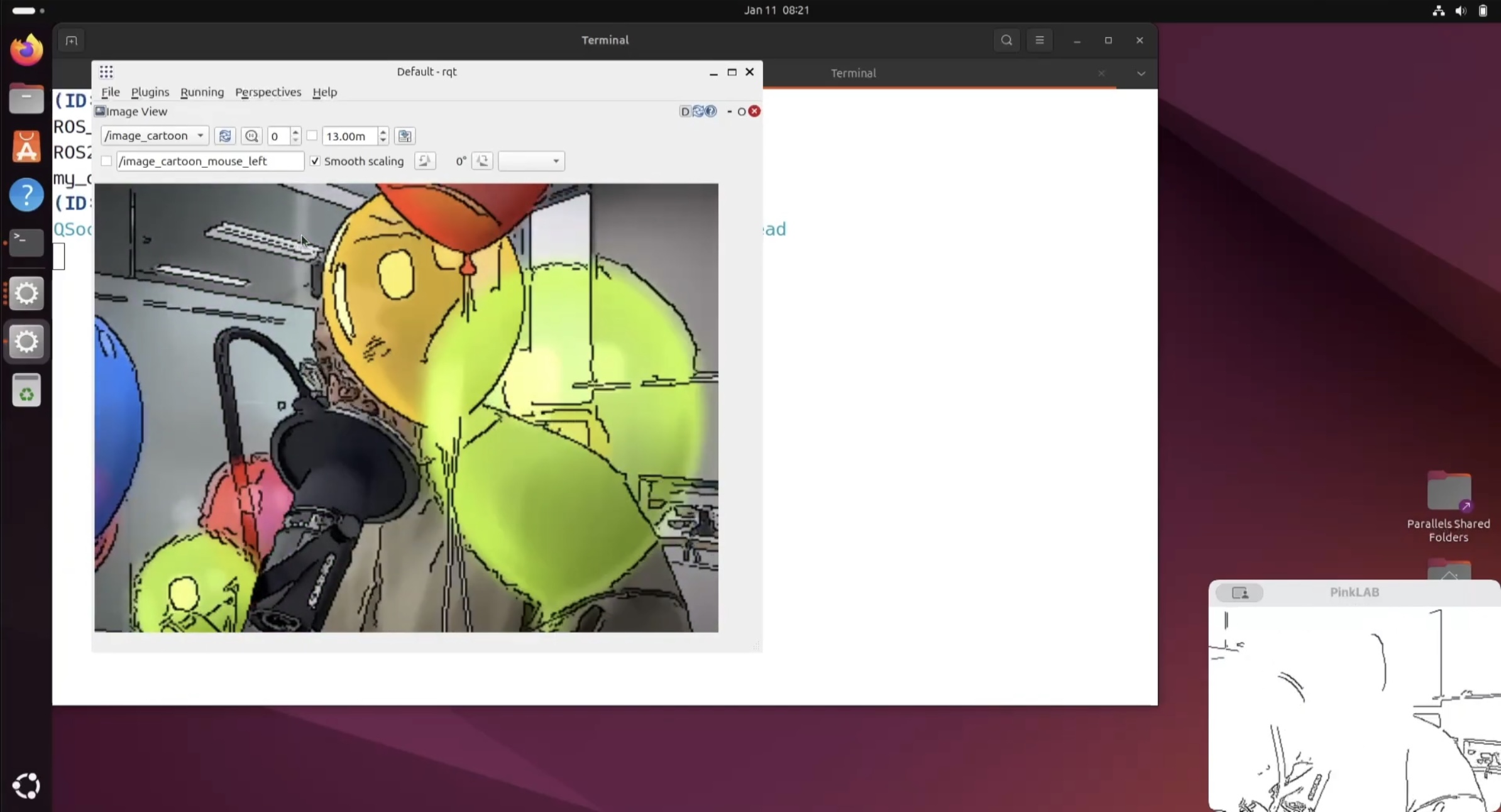Click the /image_cartoon_mouse_left topic field
The image size is (1501, 812).
pos(209,161)
